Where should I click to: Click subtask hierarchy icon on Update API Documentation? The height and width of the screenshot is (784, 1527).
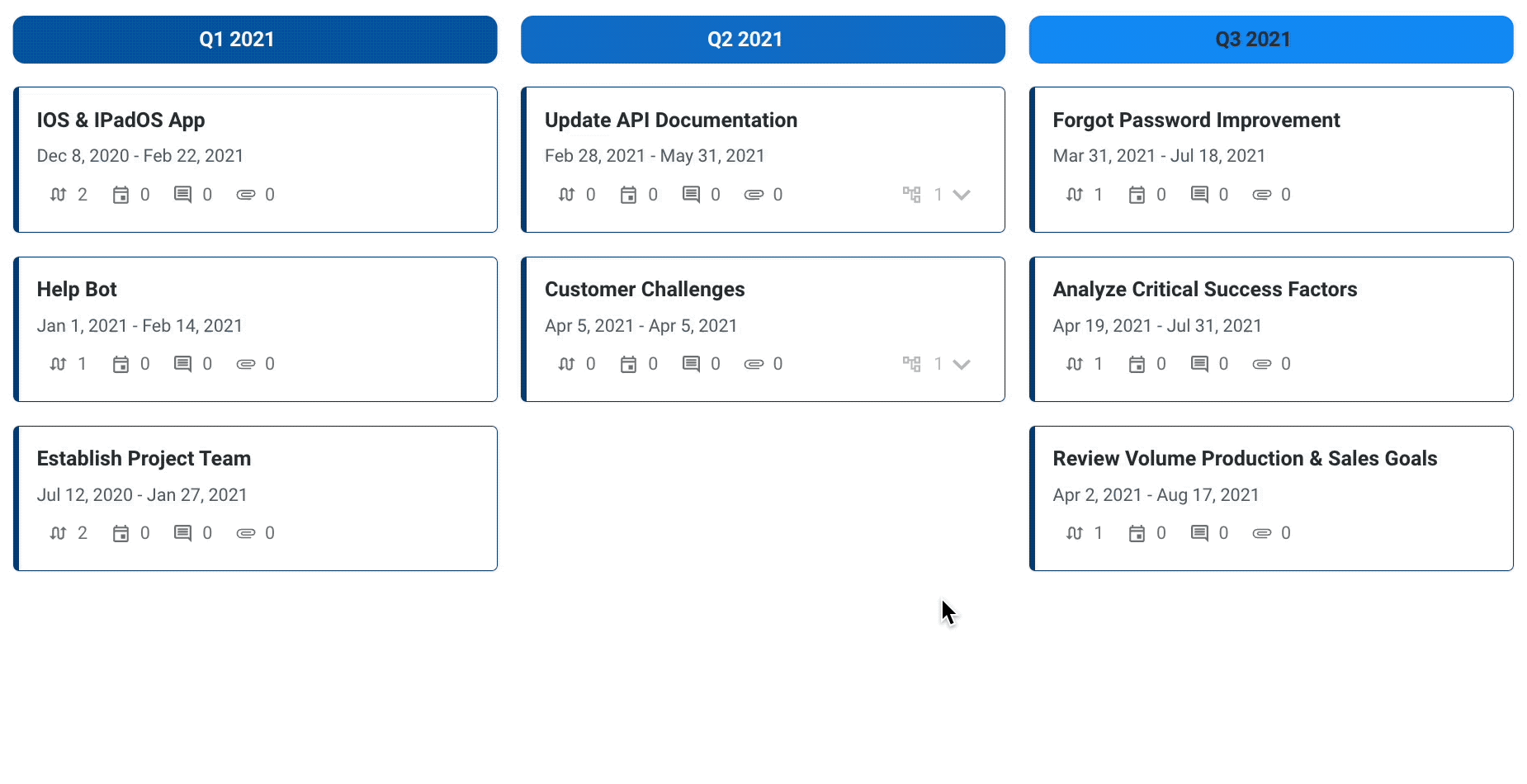911,195
